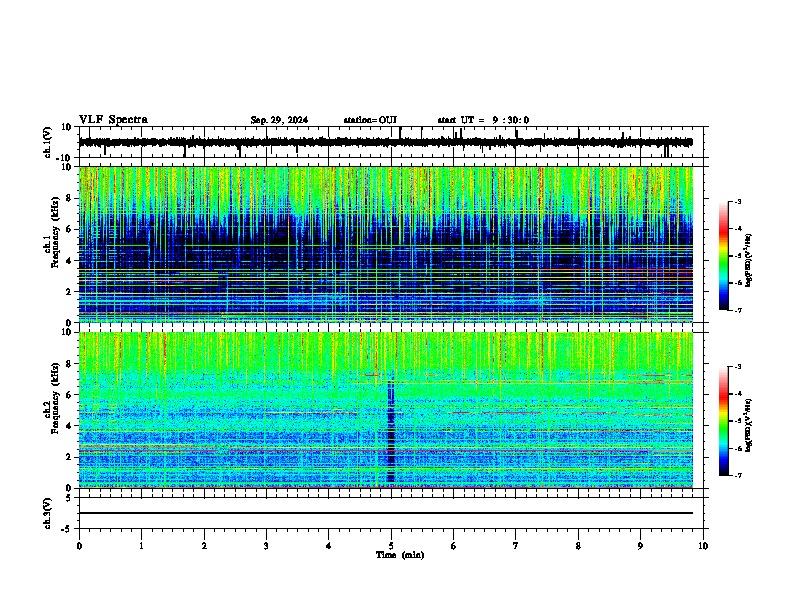Click the ch.1 voltage waveform trace

386,142
